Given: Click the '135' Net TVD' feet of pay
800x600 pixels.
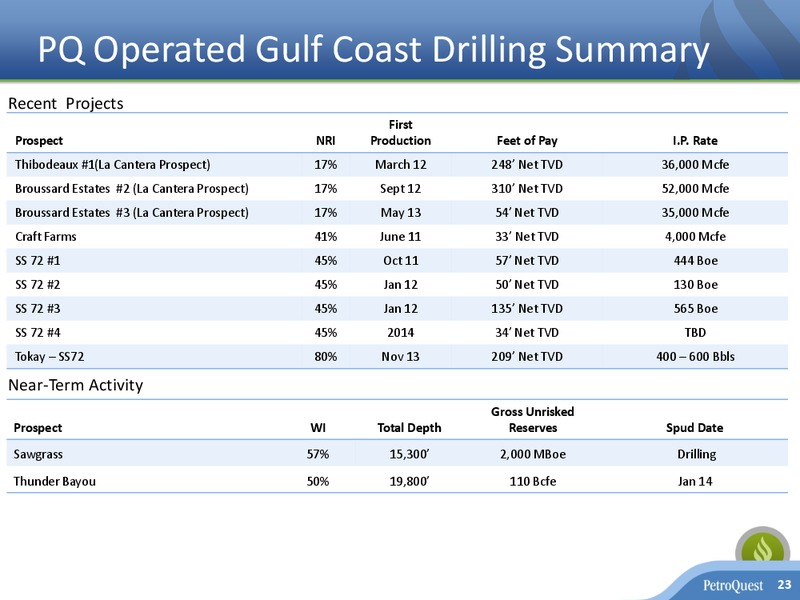Looking at the screenshot, I should [x=527, y=309].
